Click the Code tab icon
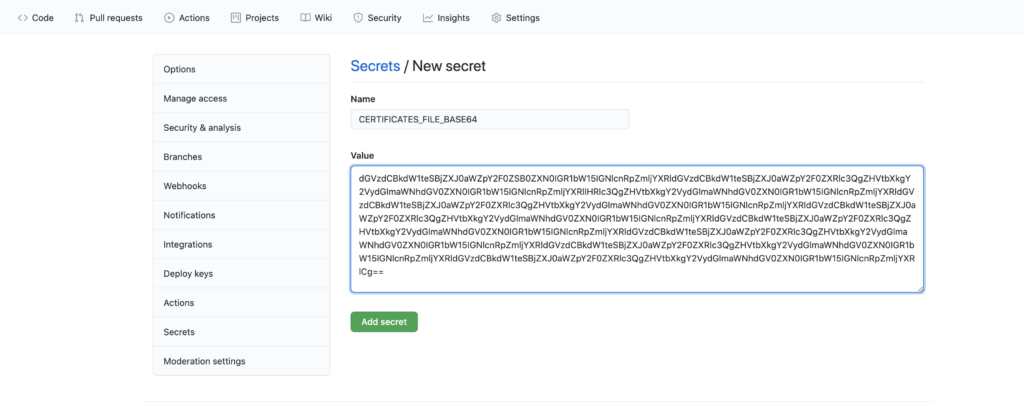The height and width of the screenshot is (410, 1024). click(23, 18)
